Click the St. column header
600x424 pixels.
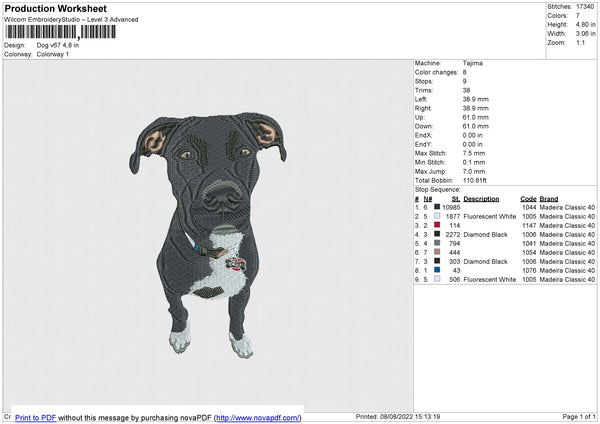pos(455,198)
